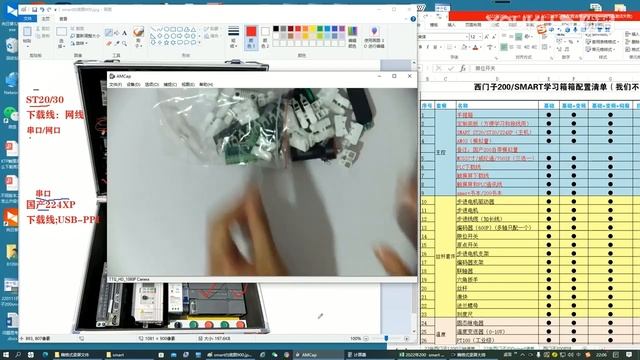Open Edit colors in Paint
This screenshot has width=640, height=360.
(353, 37)
